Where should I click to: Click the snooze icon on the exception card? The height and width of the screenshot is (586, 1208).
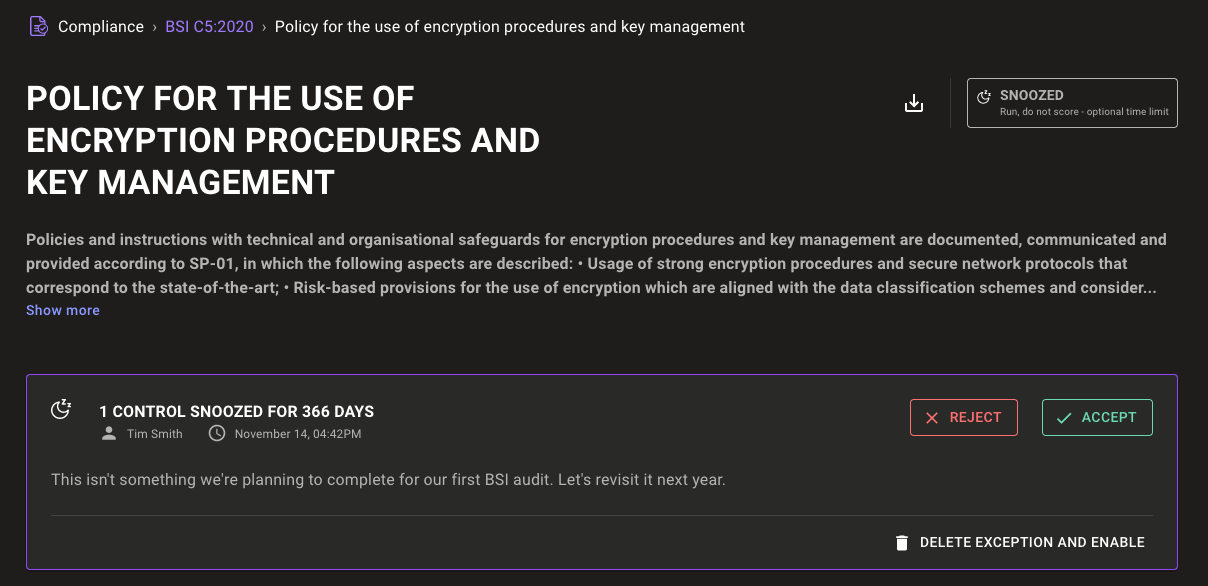[62, 409]
